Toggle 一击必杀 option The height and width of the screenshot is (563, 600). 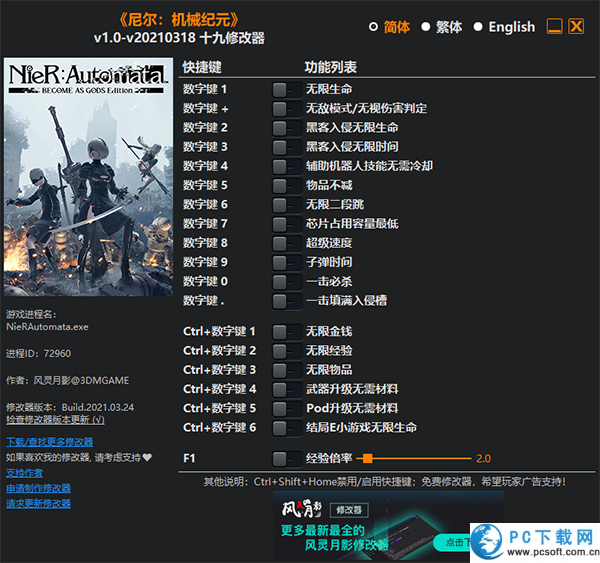click(287, 281)
